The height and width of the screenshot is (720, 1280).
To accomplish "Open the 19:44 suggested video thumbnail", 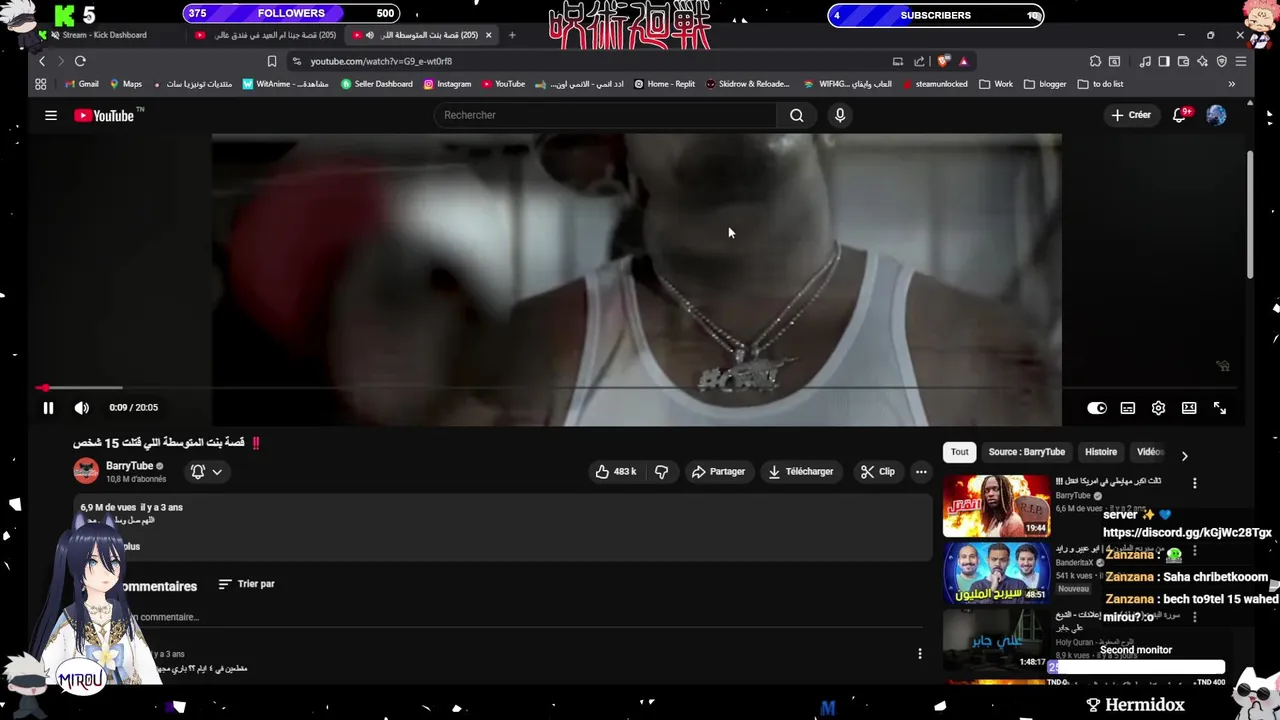I will point(997,506).
